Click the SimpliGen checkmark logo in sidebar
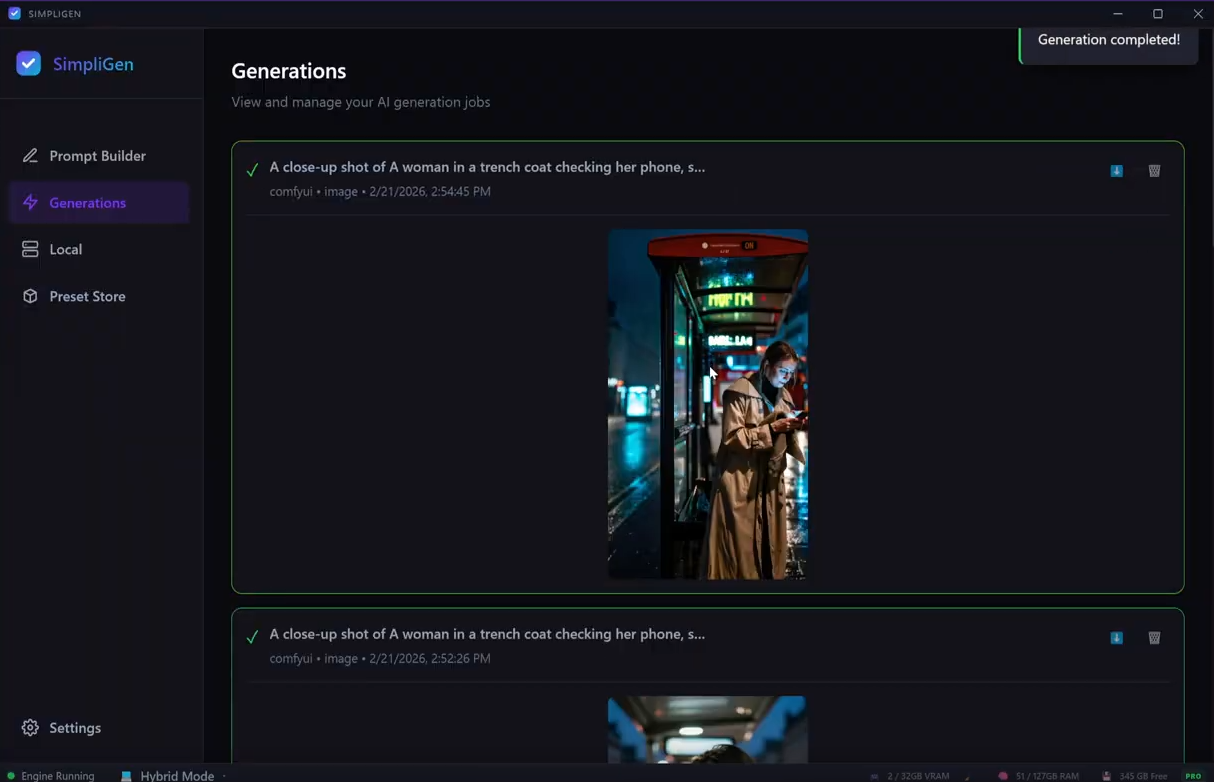 (x=29, y=64)
